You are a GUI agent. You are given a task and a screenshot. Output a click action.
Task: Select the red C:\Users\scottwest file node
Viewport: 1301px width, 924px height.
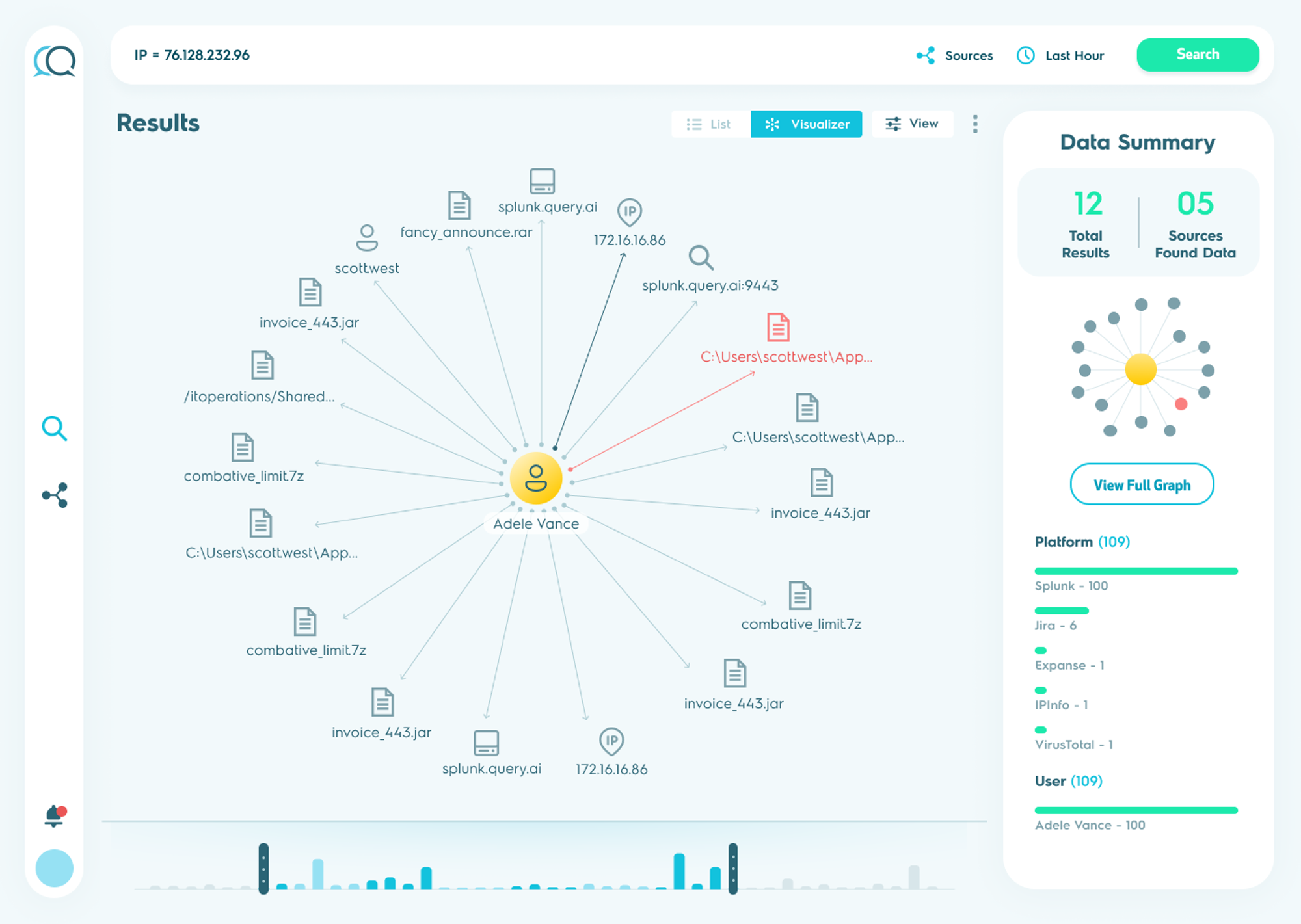778,327
